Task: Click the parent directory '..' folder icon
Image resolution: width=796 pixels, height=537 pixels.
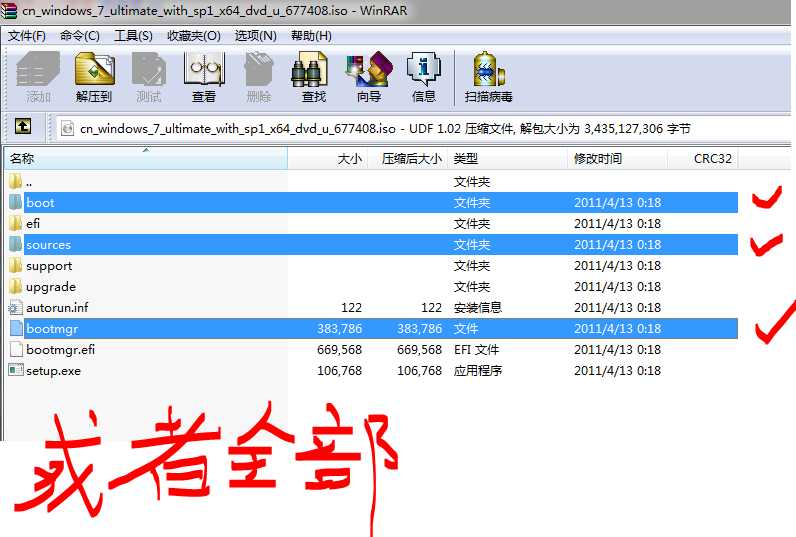Action: 16,181
